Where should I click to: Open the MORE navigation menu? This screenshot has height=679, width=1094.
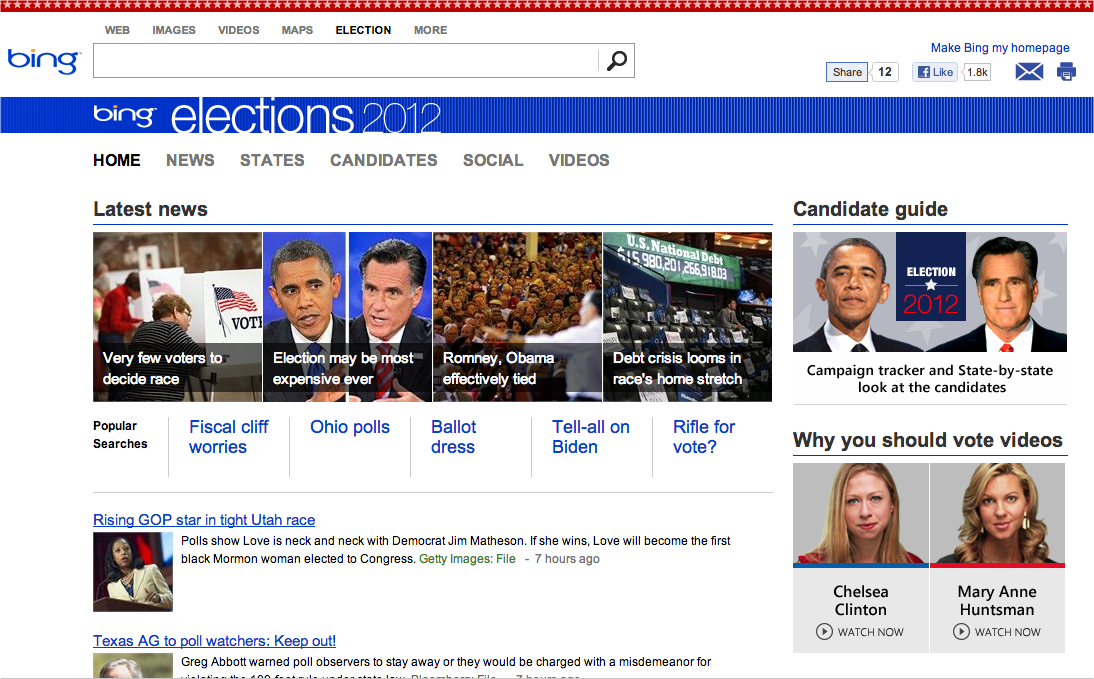point(430,30)
